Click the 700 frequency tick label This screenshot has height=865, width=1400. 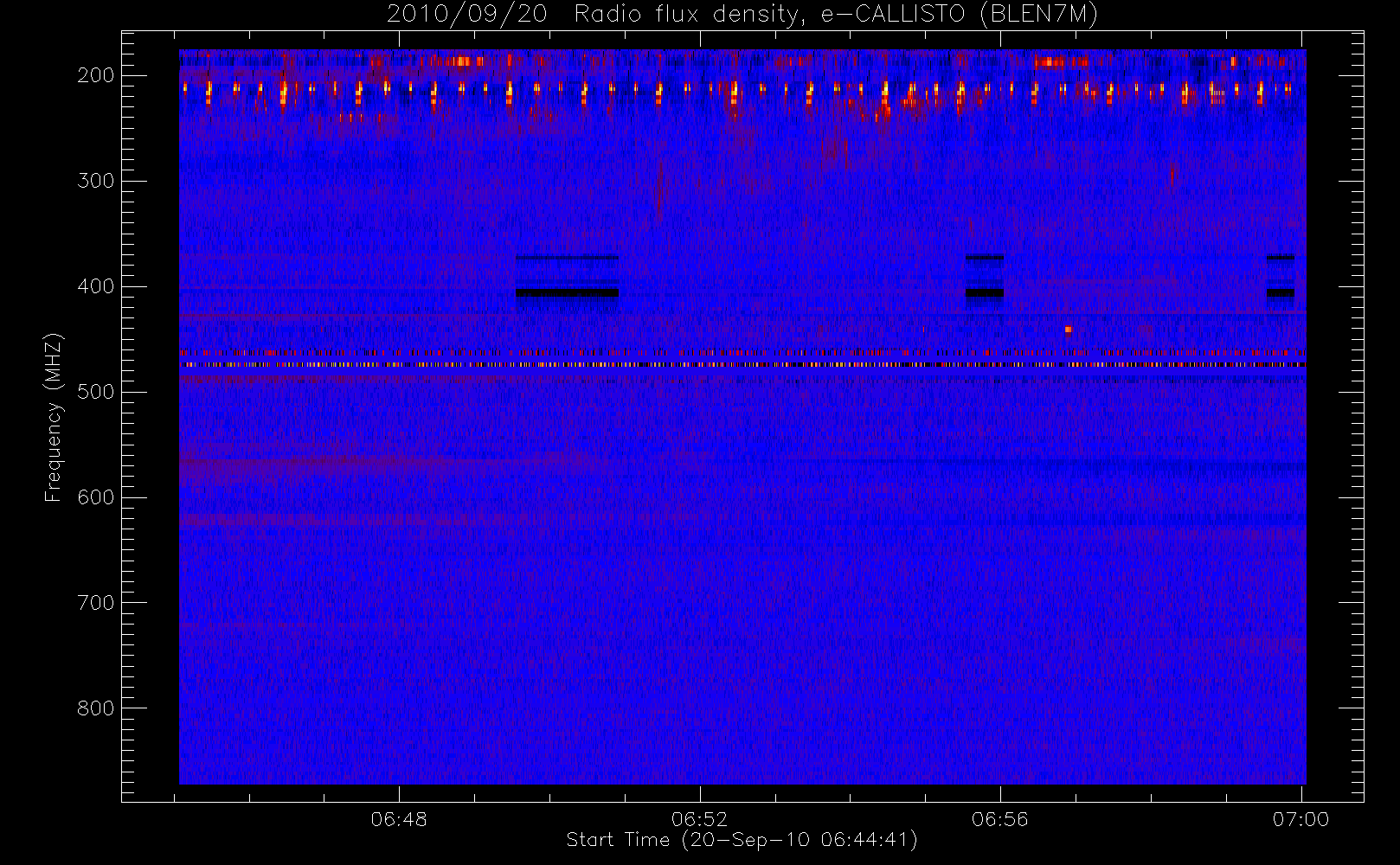pyautogui.click(x=96, y=603)
